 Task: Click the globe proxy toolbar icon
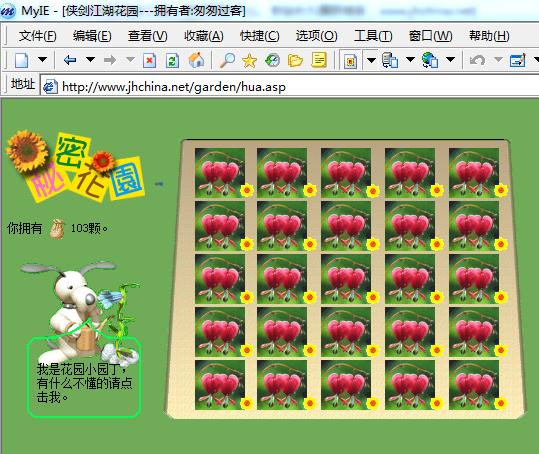430,60
